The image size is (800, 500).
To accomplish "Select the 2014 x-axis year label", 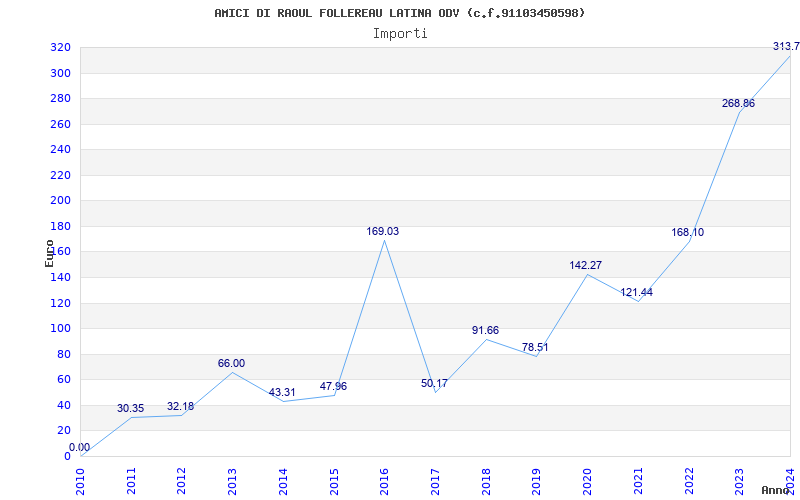I will point(284,481).
